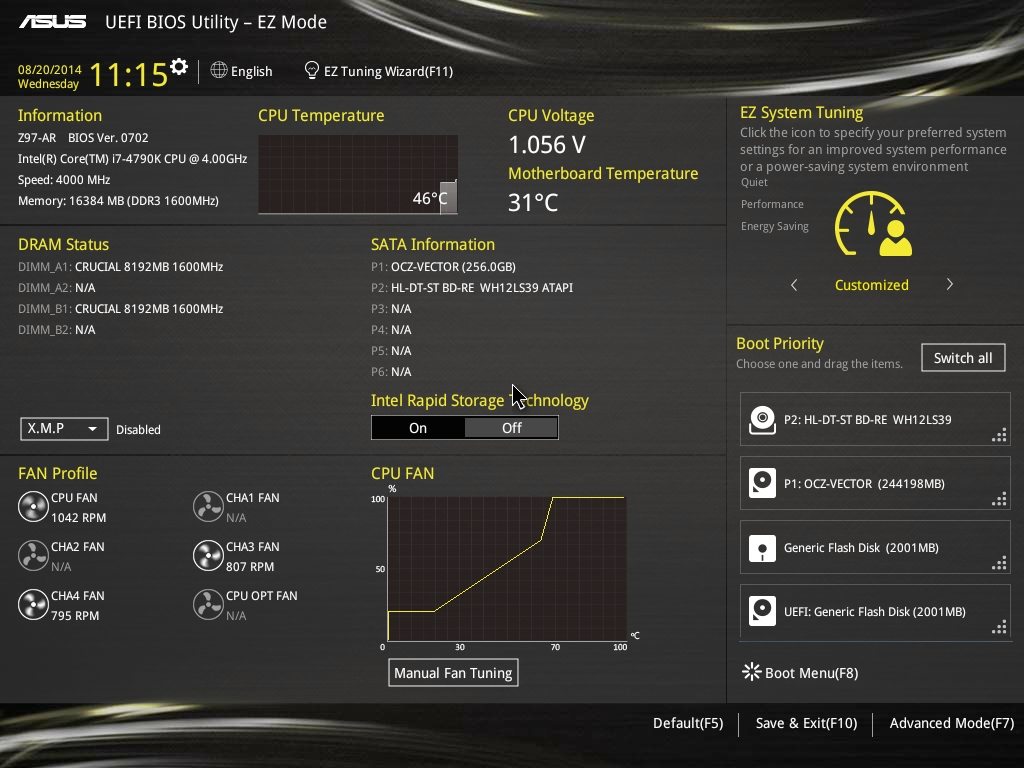Open the X.M.P dropdown
The height and width of the screenshot is (768, 1024).
pos(64,428)
